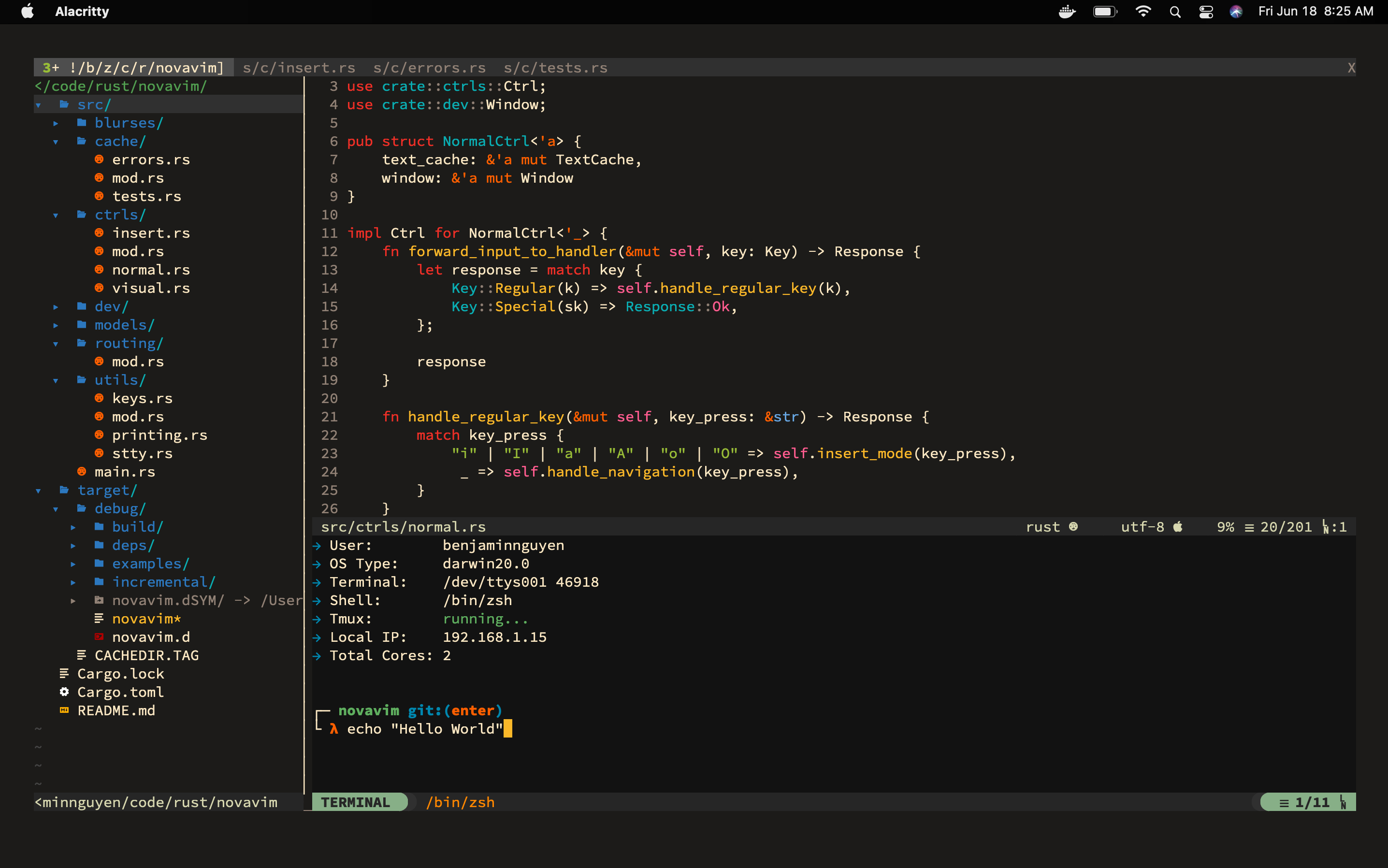Image resolution: width=1388 pixels, height=868 pixels.
Task: Click the Rust language icon in the statusline
Action: (x=1072, y=526)
